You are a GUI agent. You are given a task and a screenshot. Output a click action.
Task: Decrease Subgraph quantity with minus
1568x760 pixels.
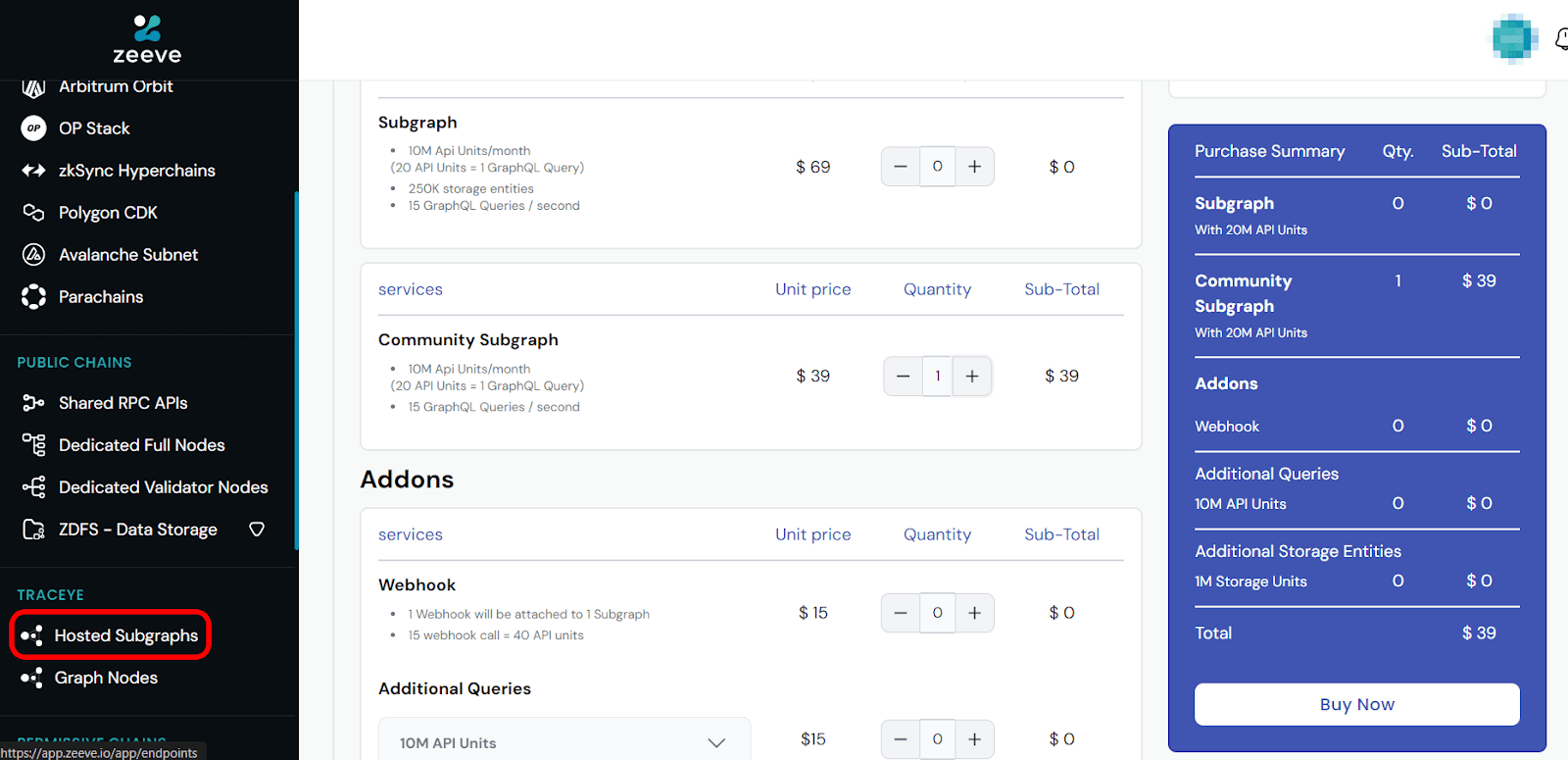click(x=901, y=167)
